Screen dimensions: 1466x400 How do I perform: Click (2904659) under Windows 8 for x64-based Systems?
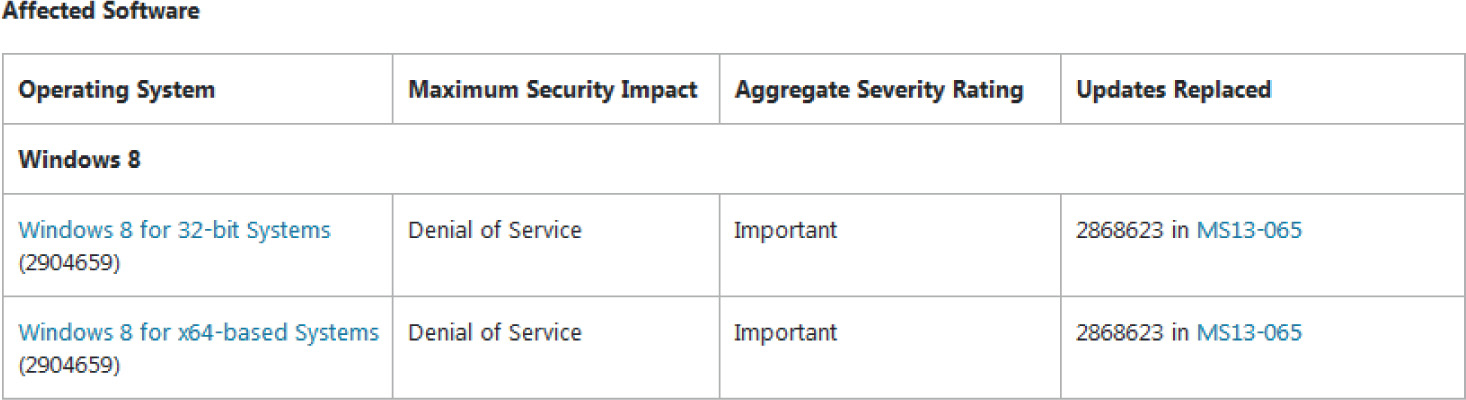click(69, 365)
